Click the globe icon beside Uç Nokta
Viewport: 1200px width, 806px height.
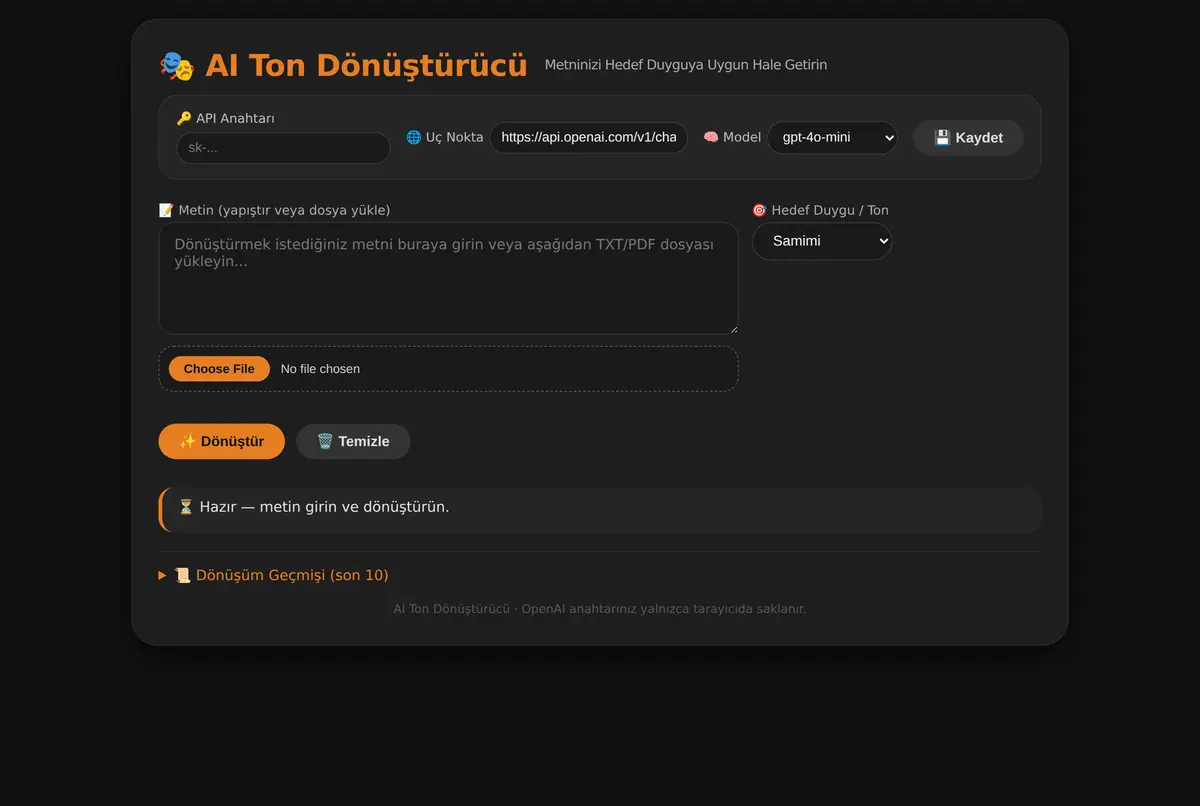click(413, 137)
